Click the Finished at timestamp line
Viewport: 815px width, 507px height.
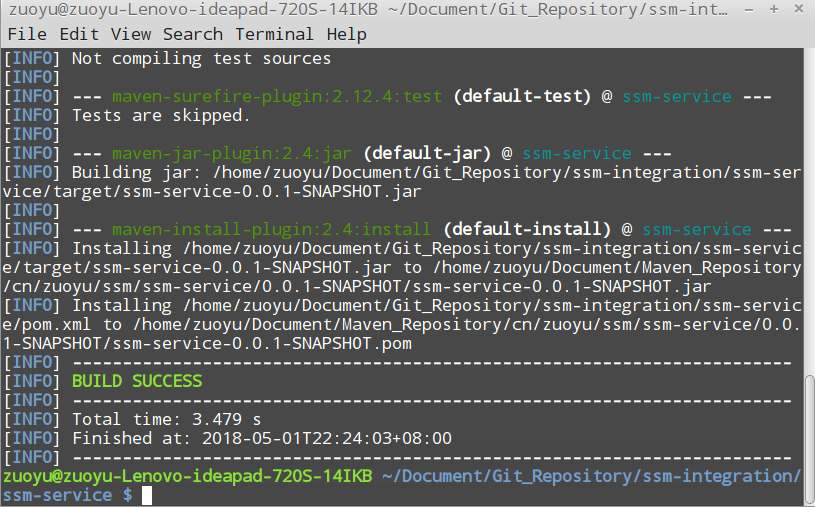262,438
